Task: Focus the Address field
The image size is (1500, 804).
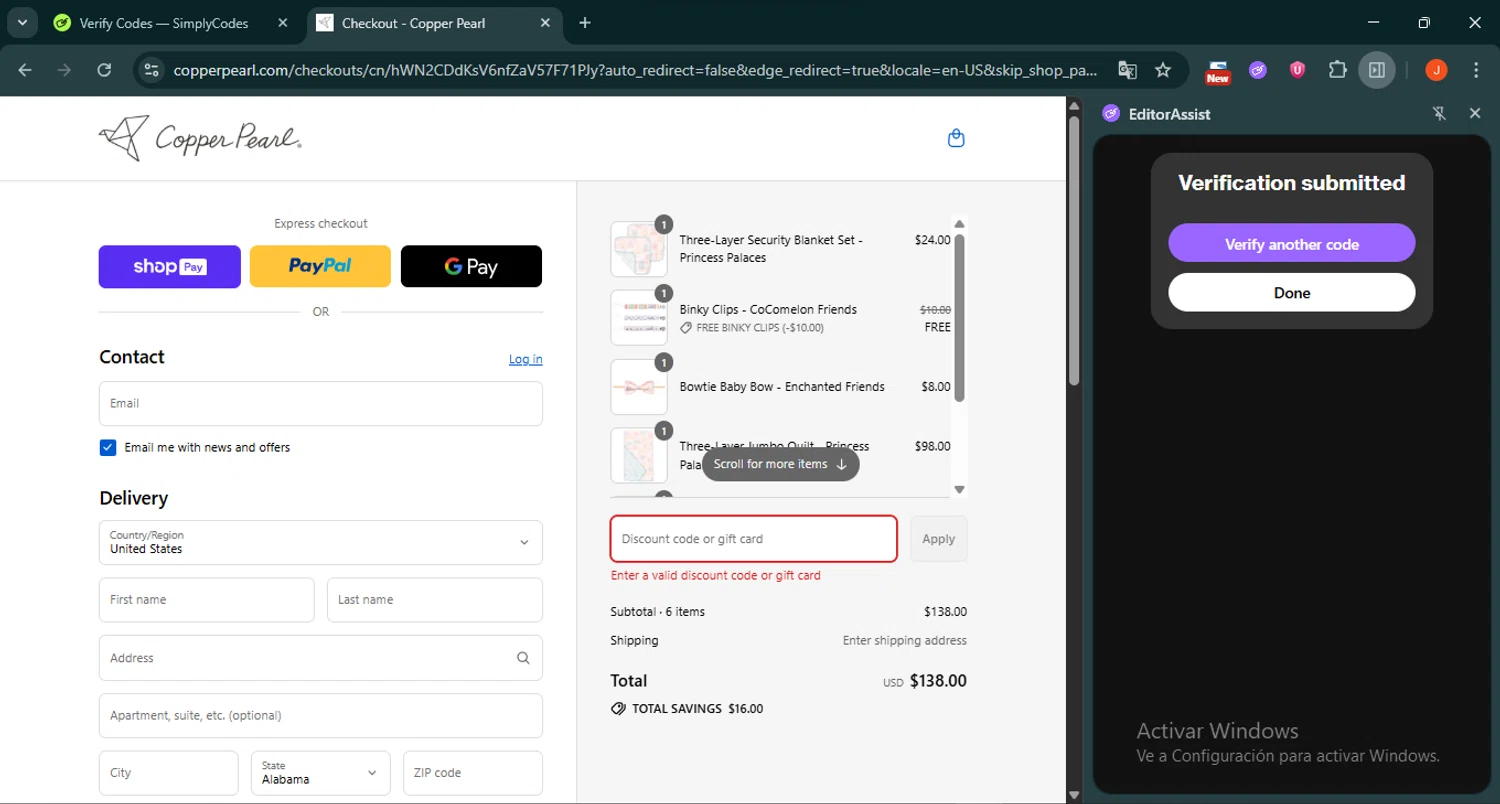Action: [x=321, y=658]
